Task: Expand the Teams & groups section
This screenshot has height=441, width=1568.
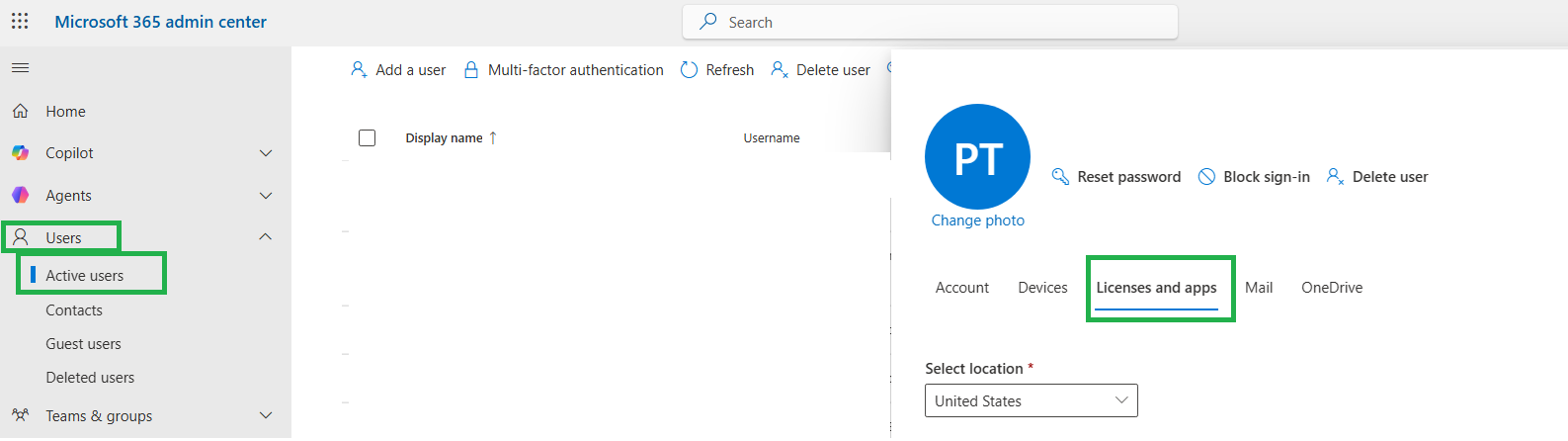Action: 265,415
